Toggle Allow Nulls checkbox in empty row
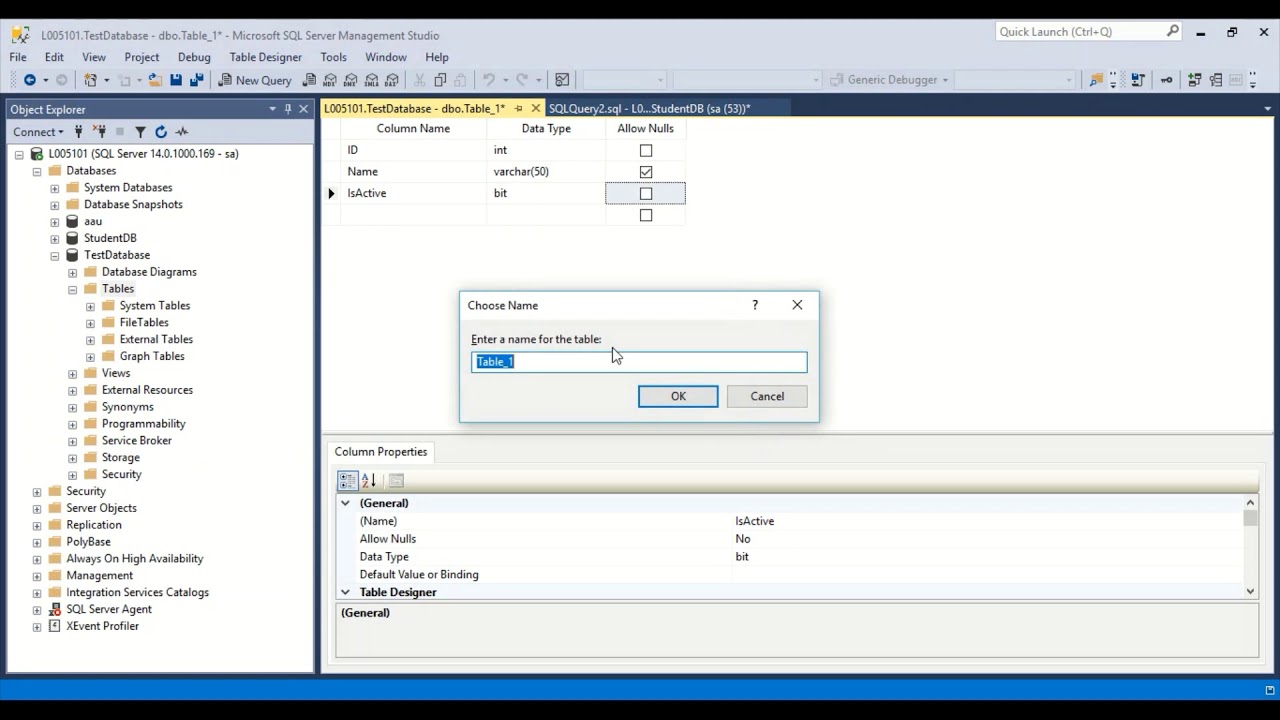 click(646, 215)
